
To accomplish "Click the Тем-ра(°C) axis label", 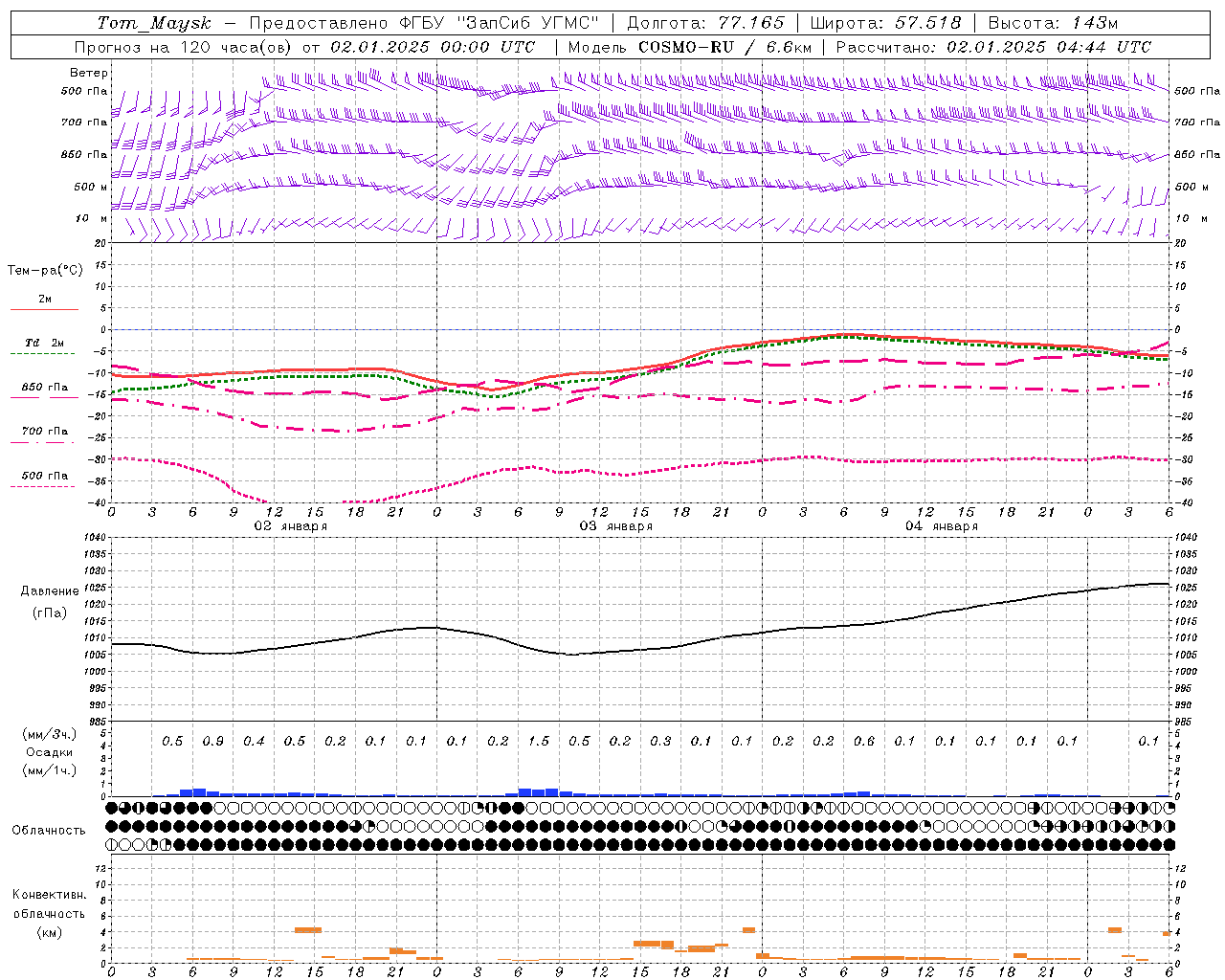I will pos(45,271).
